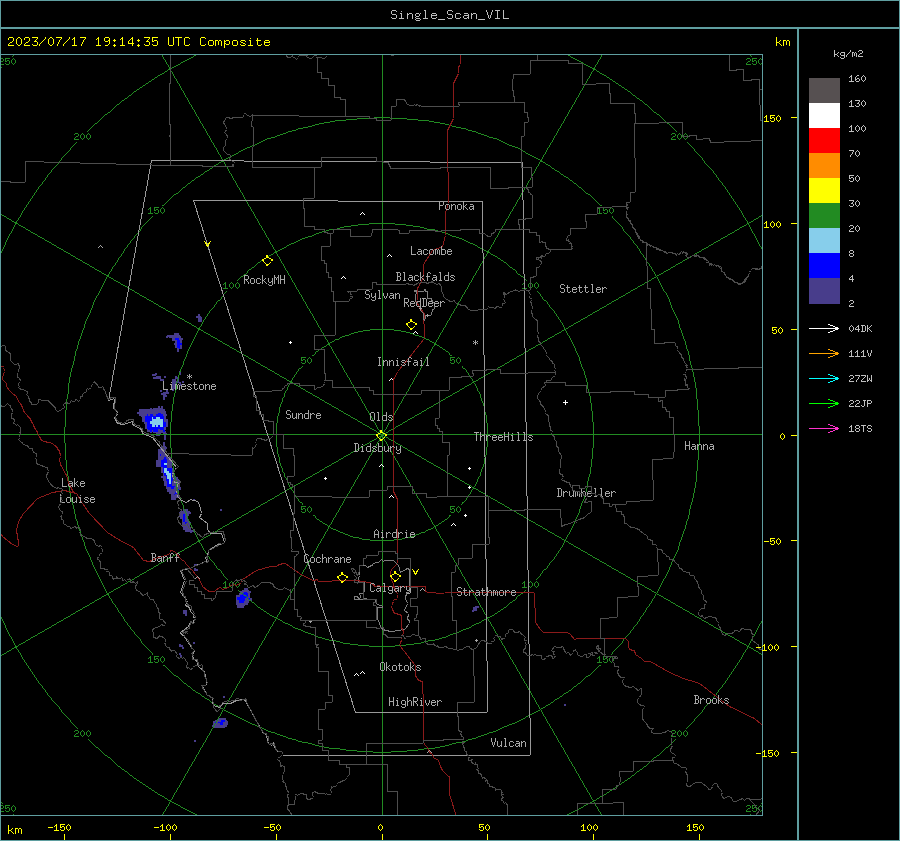Click the Calgary city label
Image resolution: width=900 pixels, height=841 pixels.
click(390, 588)
